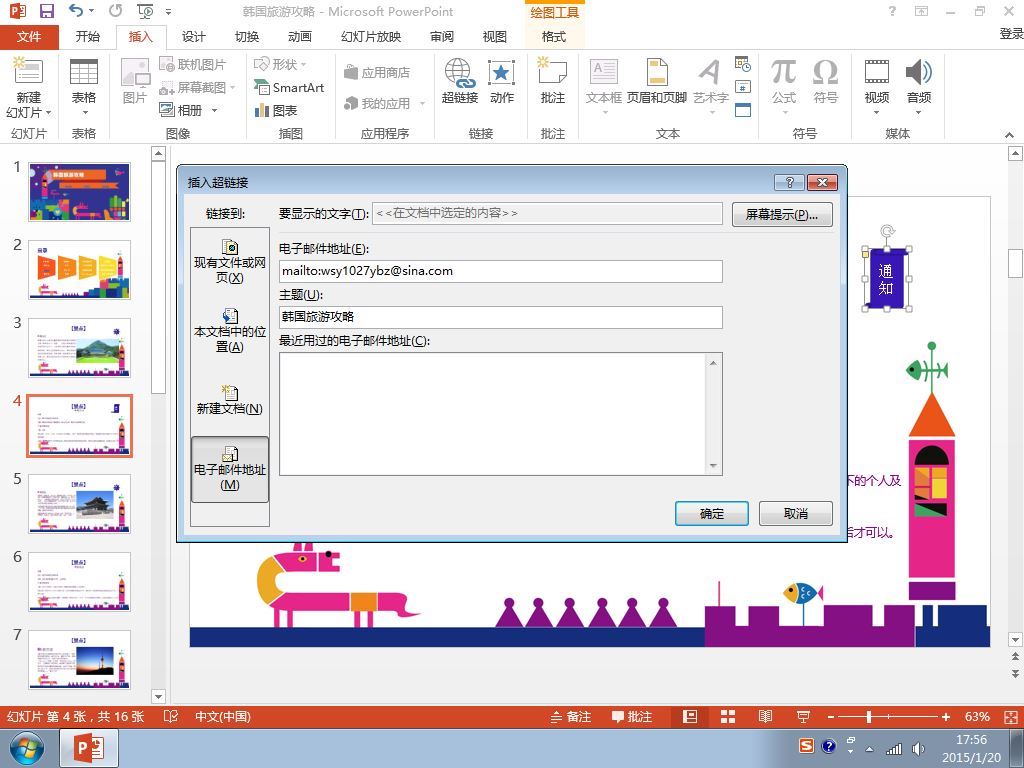The height and width of the screenshot is (768, 1024).
Task: Select existing file or web page link type
Action: point(230,261)
